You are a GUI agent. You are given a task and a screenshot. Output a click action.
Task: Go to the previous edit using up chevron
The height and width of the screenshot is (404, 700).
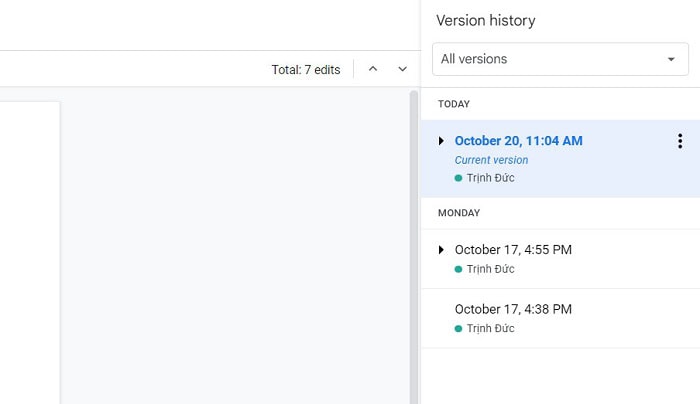coord(373,69)
